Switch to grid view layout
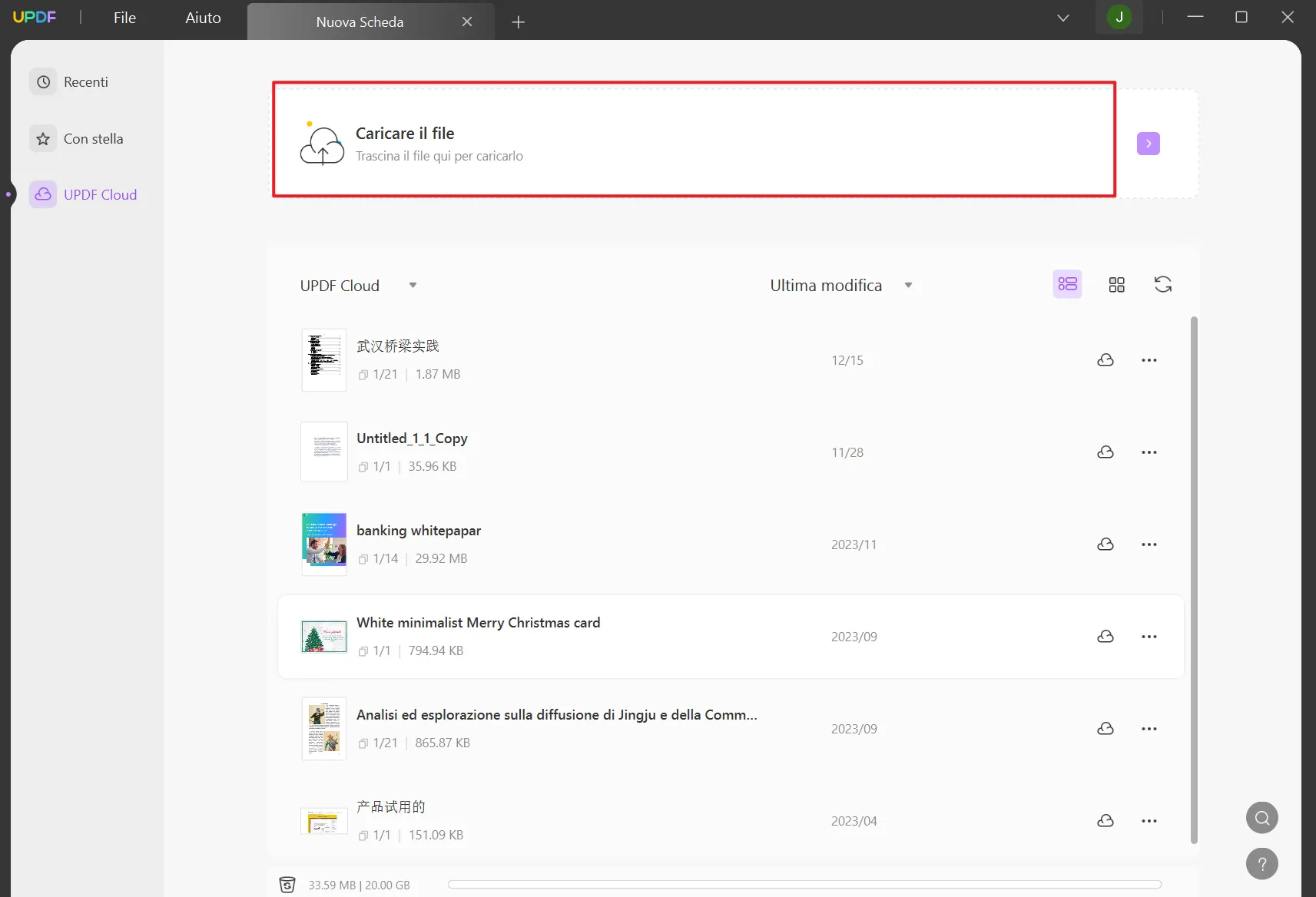 point(1116,285)
